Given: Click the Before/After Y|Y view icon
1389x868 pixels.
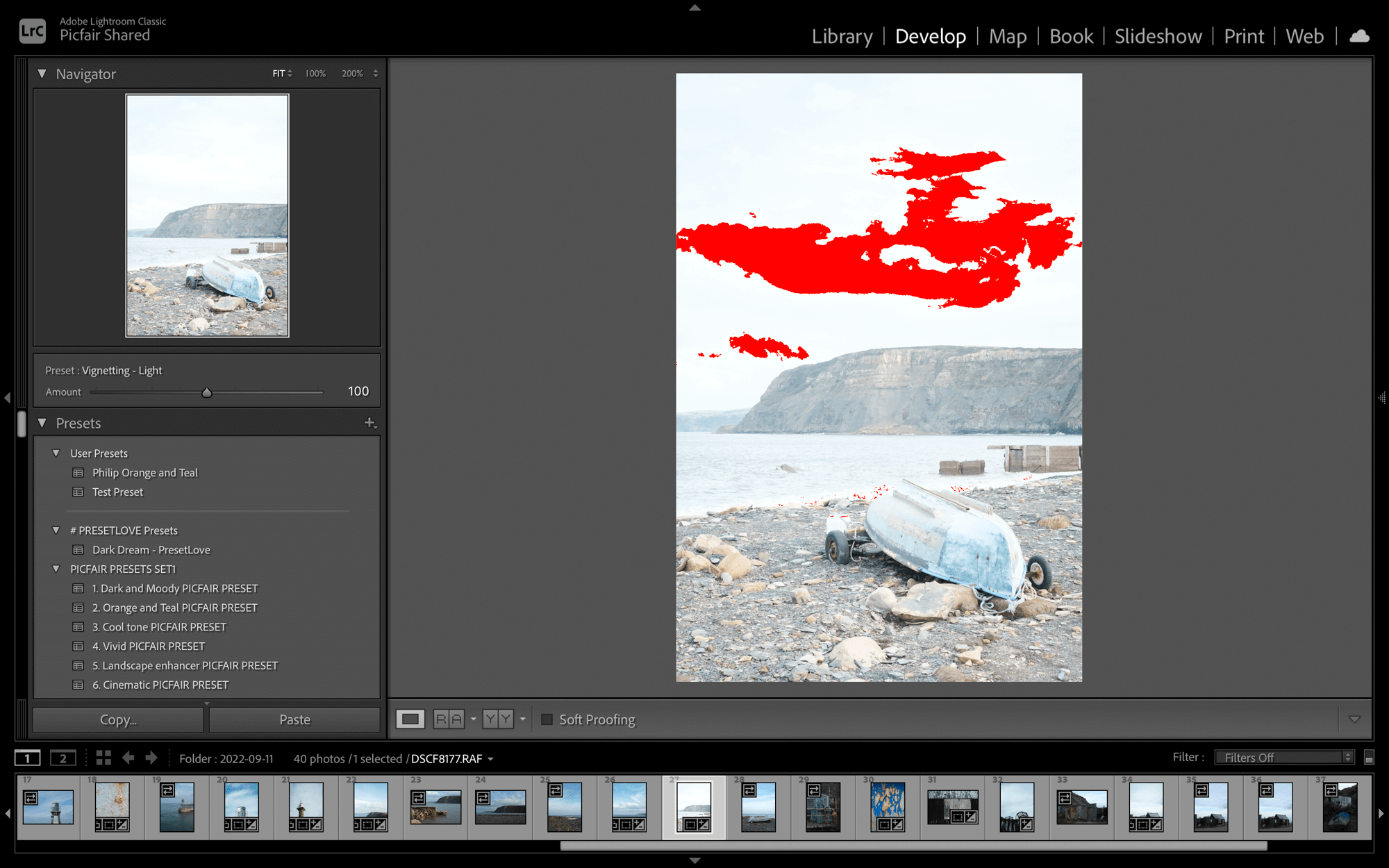Looking at the screenshot, I should pos(498,719).
